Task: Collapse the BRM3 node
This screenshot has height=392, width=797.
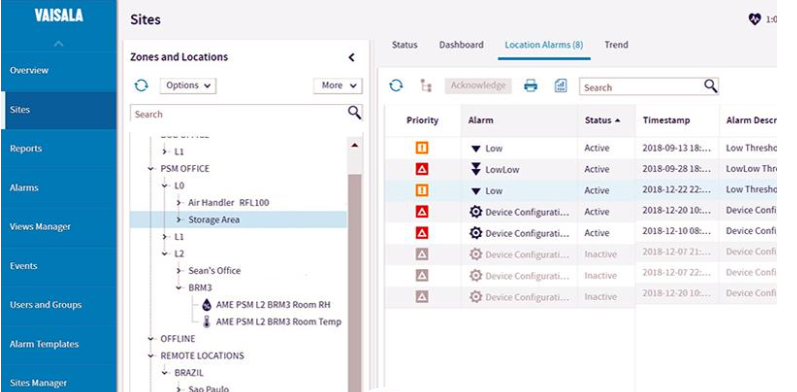Action: pos(179,288)
